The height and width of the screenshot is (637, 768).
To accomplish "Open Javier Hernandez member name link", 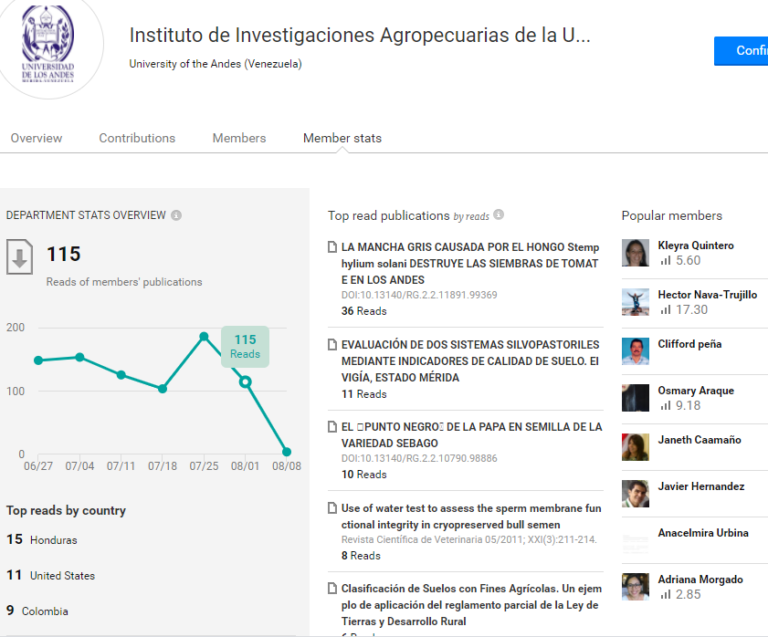I will click(701, 486).
